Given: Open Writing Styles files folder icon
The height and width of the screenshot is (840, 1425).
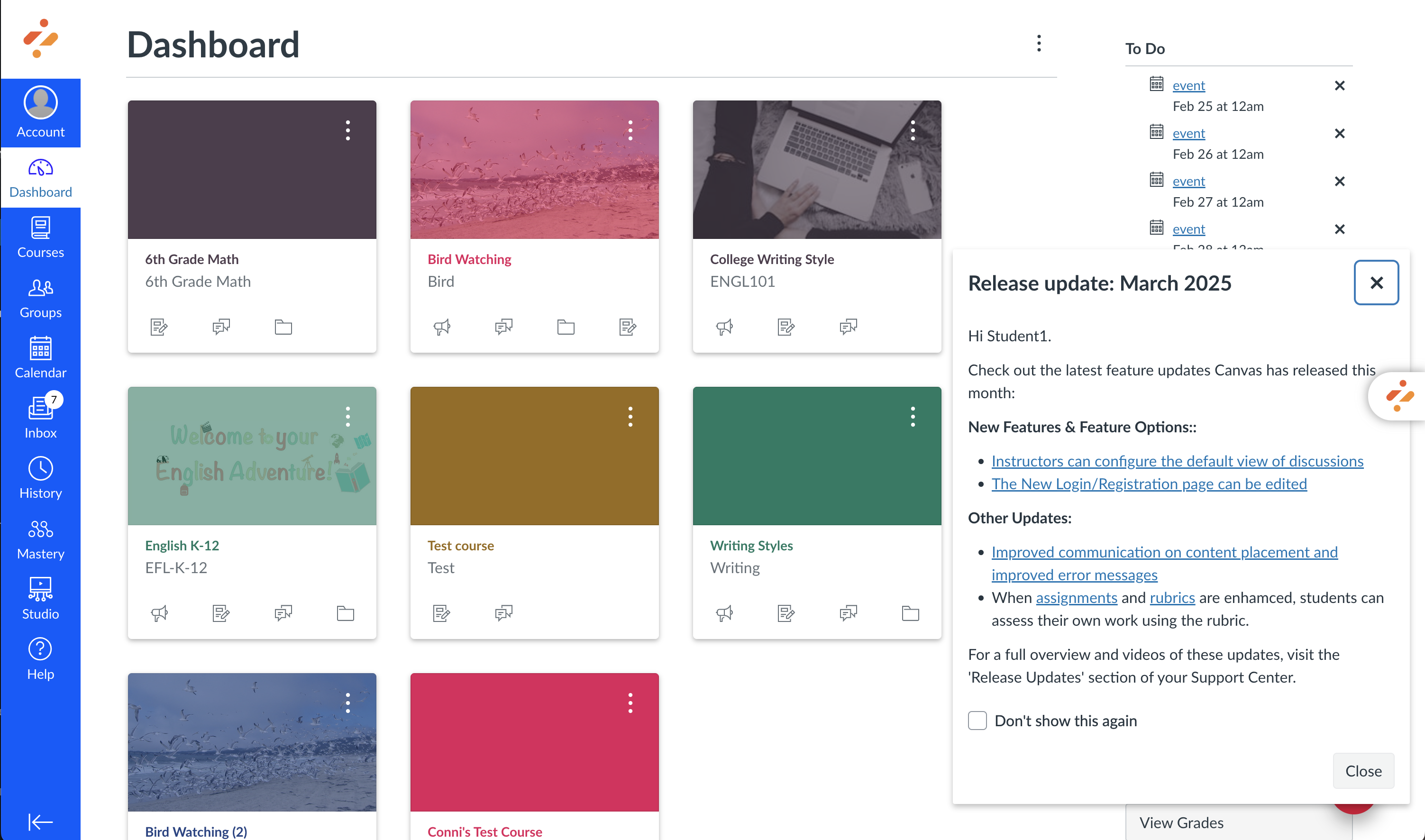Looking at the screenshot, I should pyautogui.click(x=910, y=613).
